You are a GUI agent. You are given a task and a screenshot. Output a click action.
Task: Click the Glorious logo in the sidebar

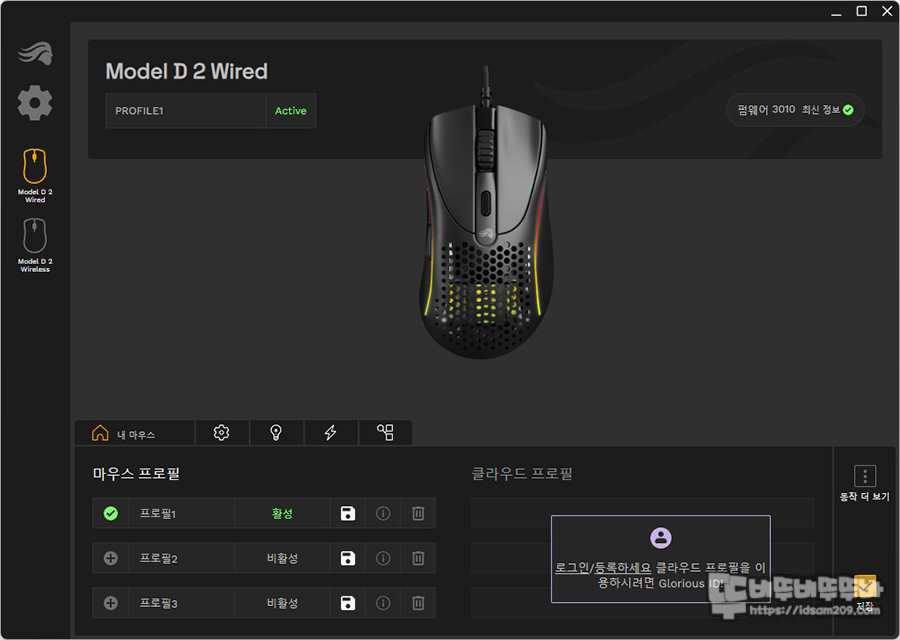[36, 53]
